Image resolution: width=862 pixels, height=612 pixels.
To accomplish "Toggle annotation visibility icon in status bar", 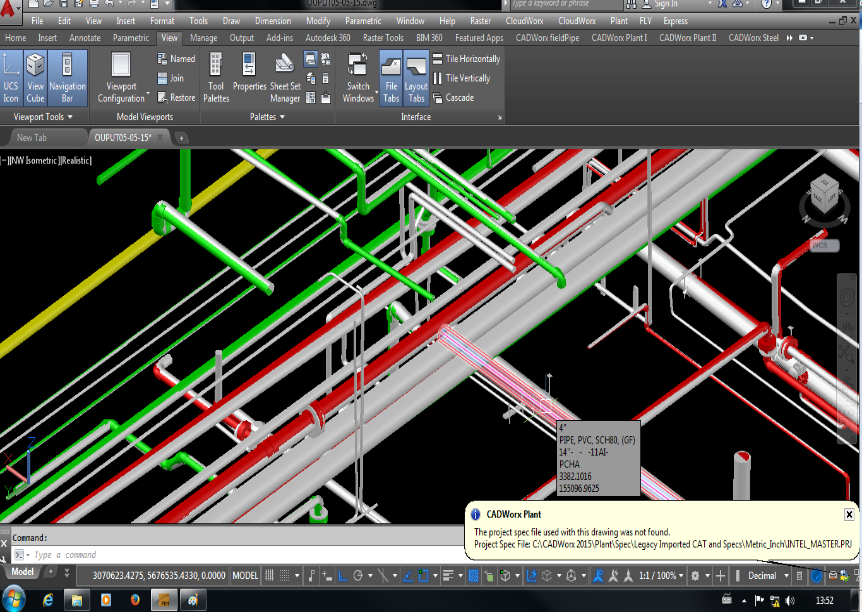I will [598, 576].
